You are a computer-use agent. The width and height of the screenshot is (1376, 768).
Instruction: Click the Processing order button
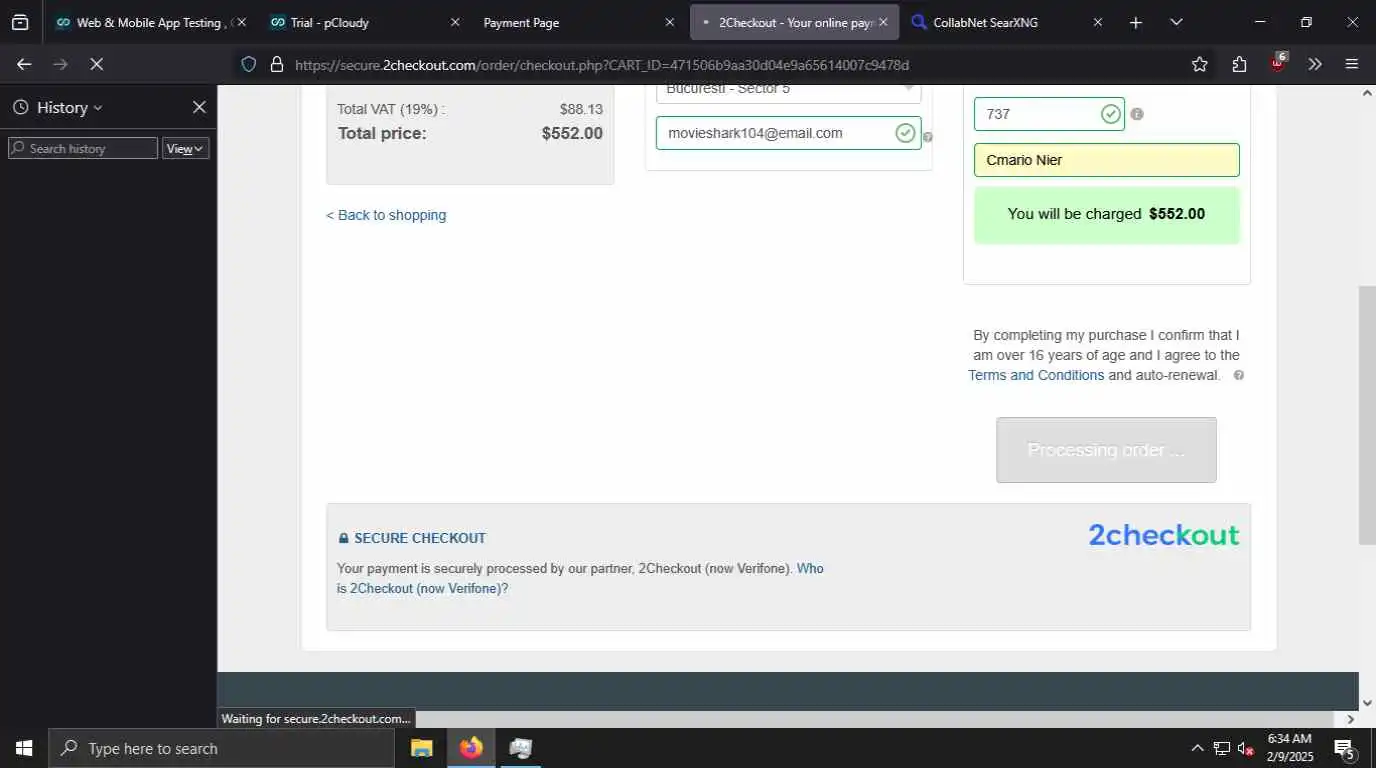[x=1106, y=450]
